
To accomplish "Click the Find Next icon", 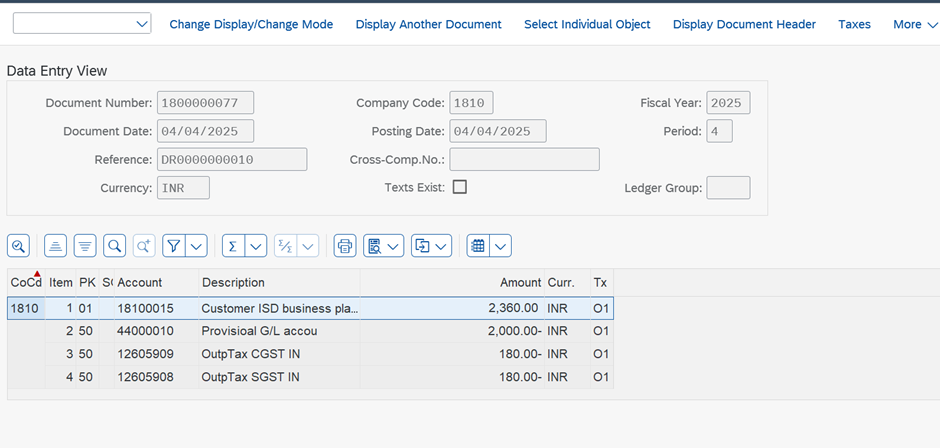I will (x=144, y=246).
